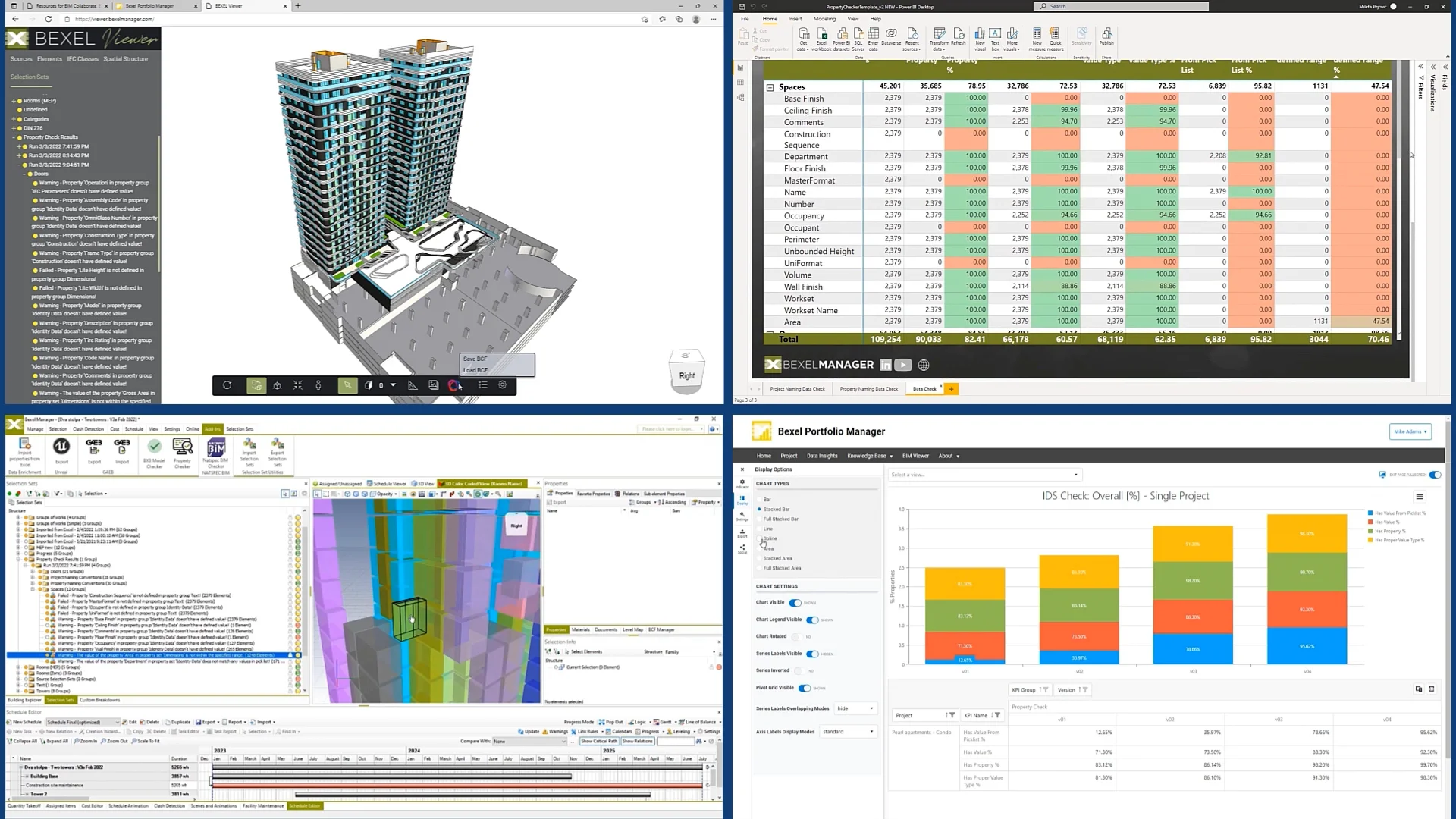
Task: Click Publish in Power BI ribbon
Action: (x=1106, y=36)
